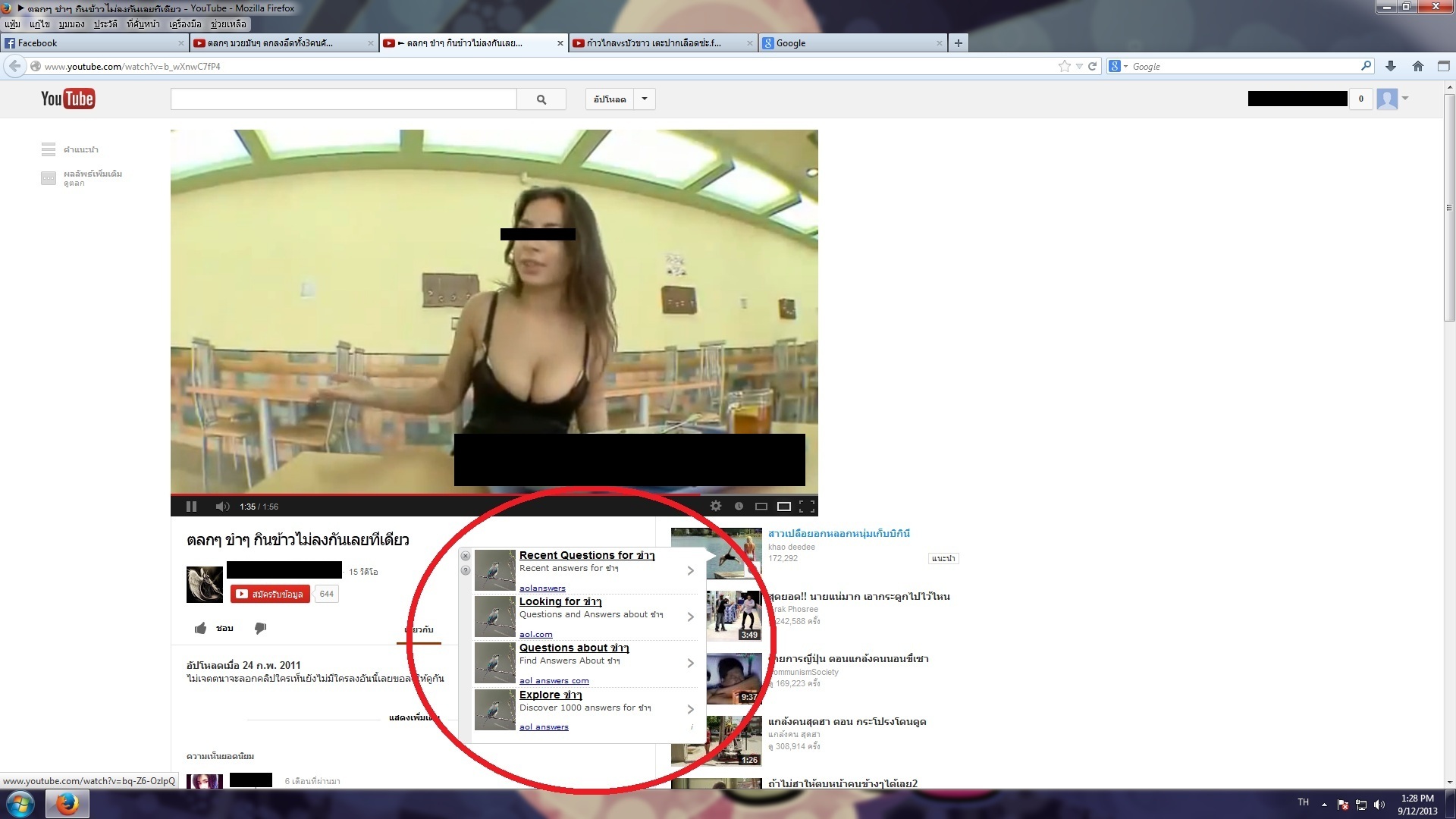Image resolution: width=1456 pixels, height=819 pixels.
Task: Enter fullscreen mode on the player
Action: pyautogui.click(x=807, y=506)
